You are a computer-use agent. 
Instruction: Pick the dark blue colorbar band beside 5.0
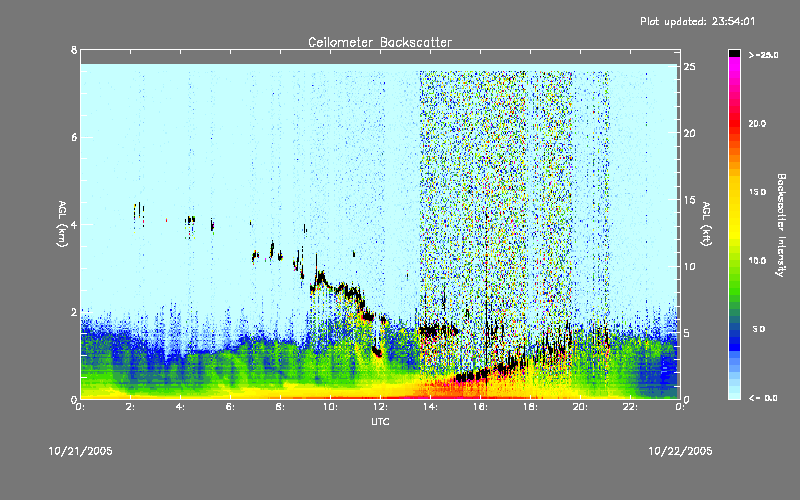point(734,332)
